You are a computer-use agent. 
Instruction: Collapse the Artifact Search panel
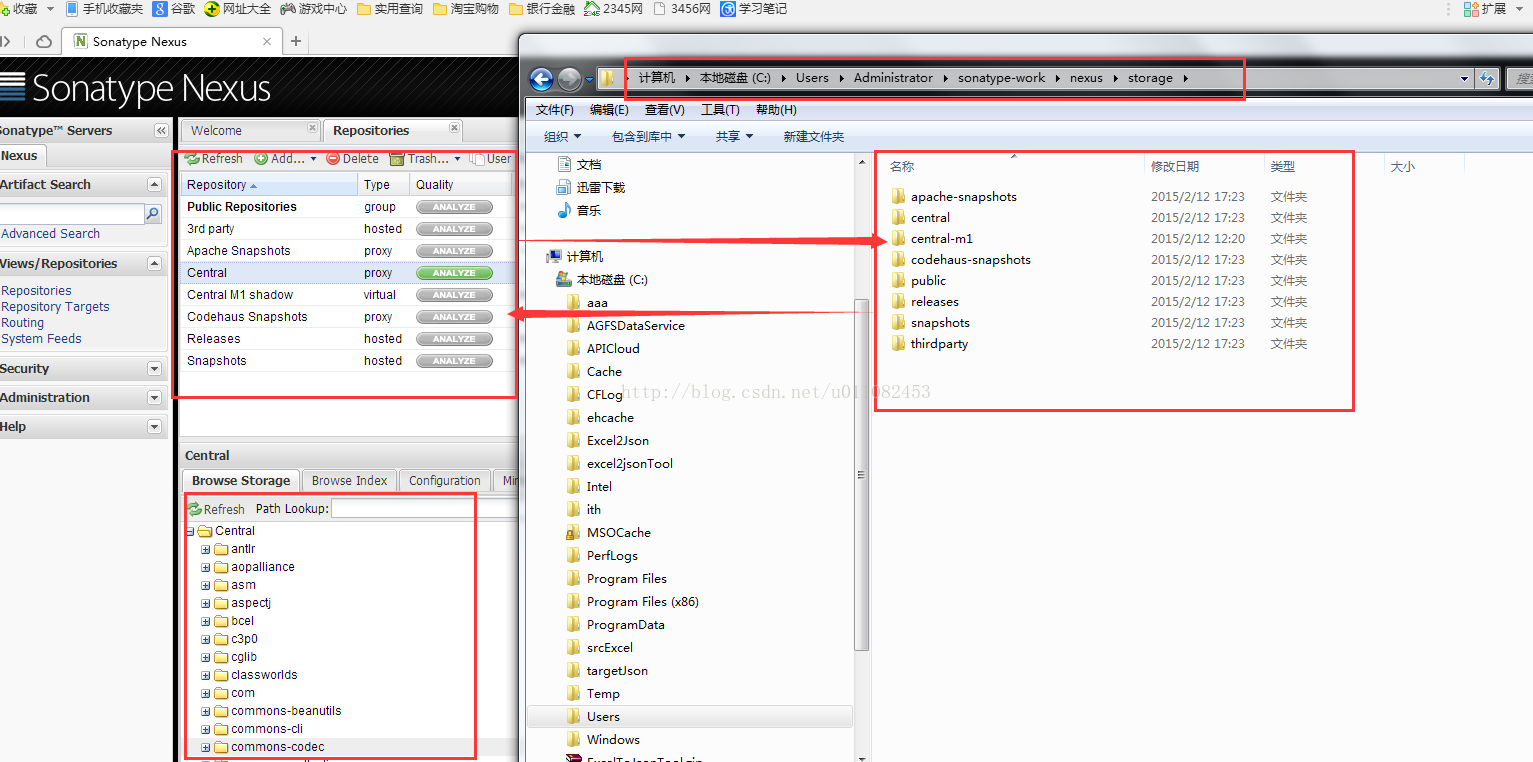tap(154, 185)
